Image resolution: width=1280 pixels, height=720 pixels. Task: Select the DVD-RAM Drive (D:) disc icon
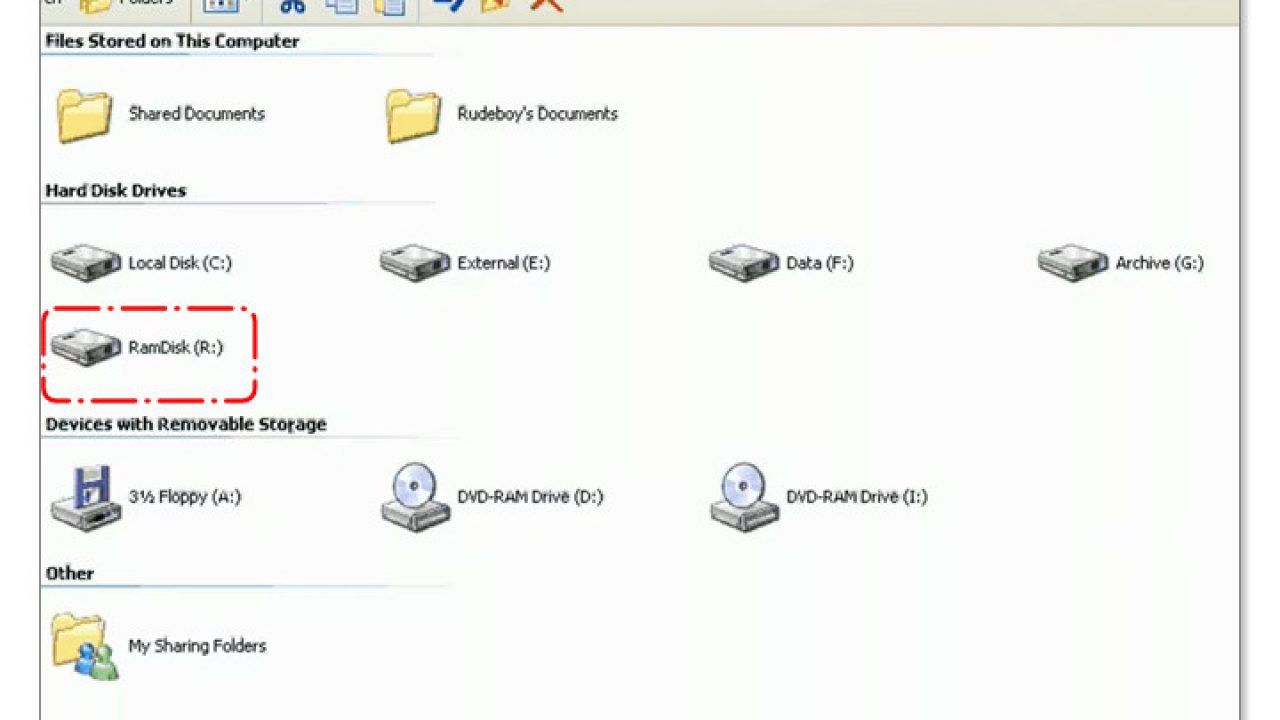pos(415,497)
